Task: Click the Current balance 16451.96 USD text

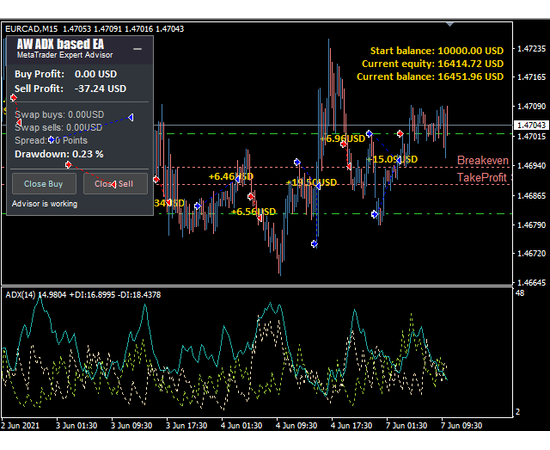Action: point(430,77)
